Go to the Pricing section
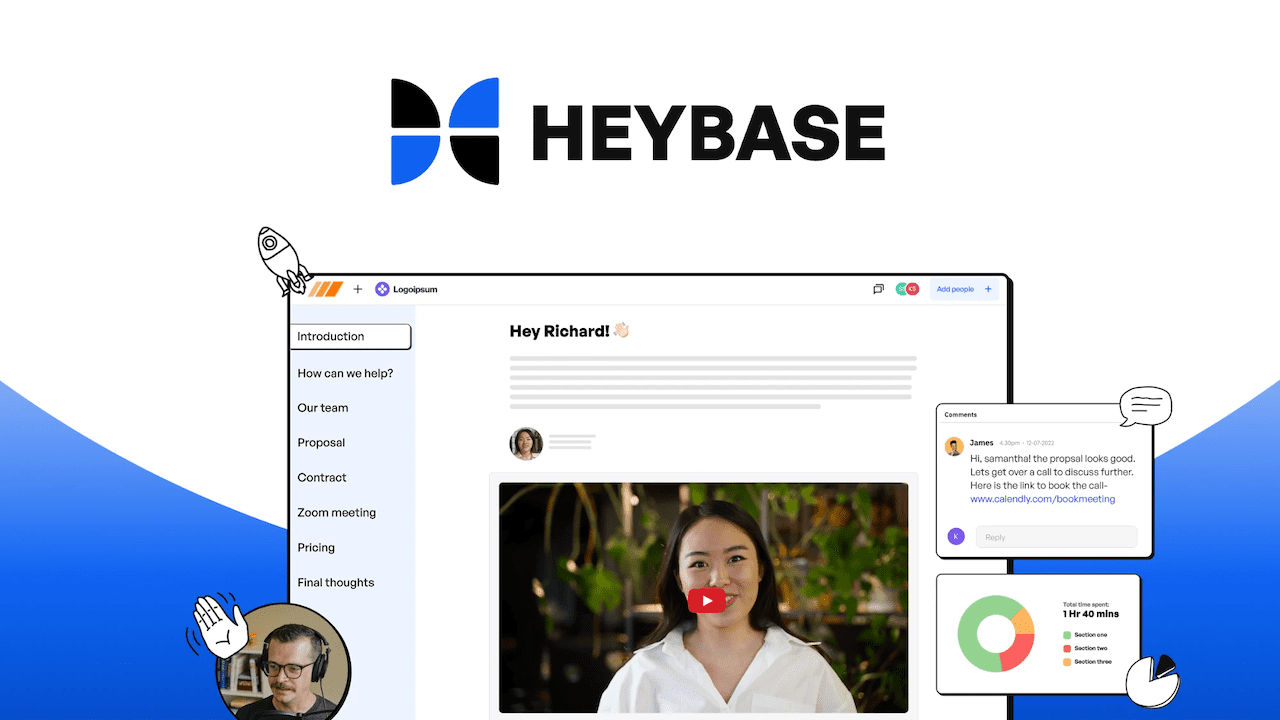Viewport: 1280px width, 720px height. [x=316, y=548]
